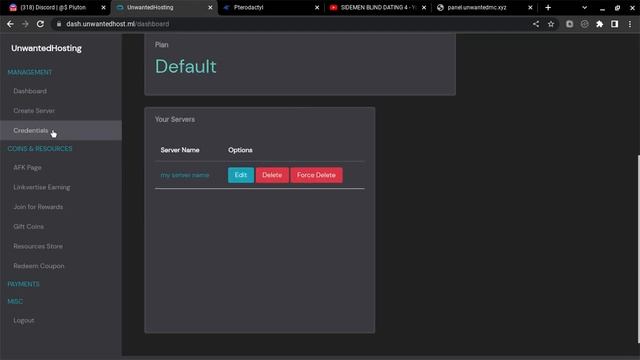Click the COINS & RESOURCES section label
The height and width of the screenshot is (360, 640).
coord(40,149)
